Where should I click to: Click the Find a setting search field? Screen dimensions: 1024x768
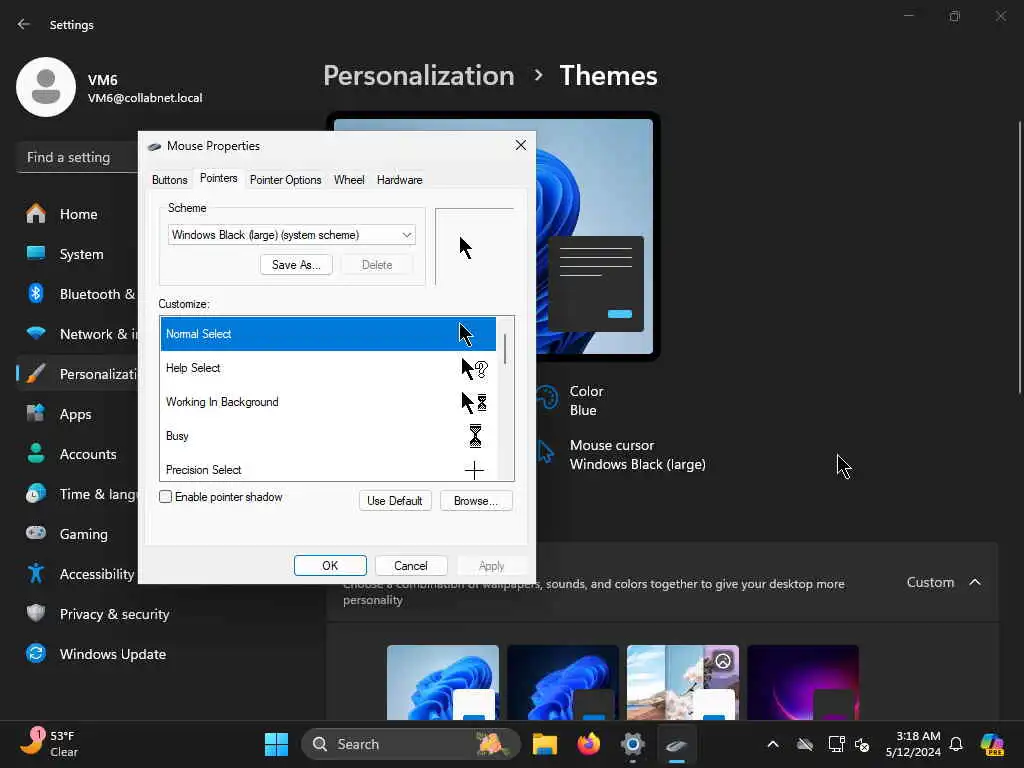(x=77, y=157)
